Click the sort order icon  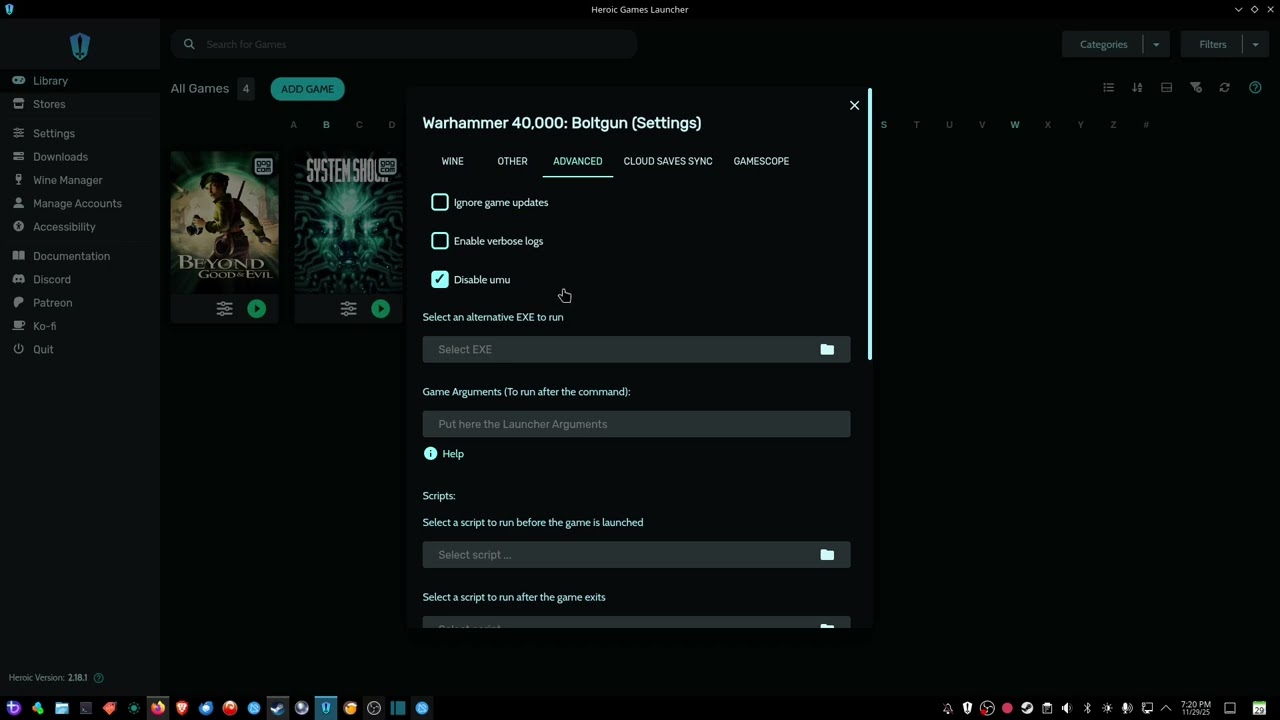click(1137, 88)
